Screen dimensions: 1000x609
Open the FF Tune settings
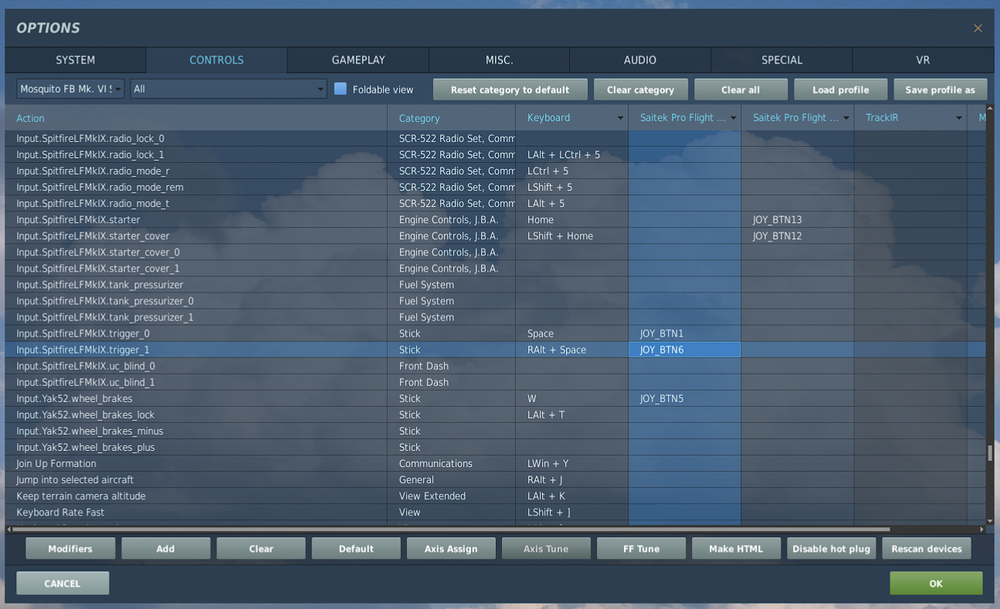click(x=641, y=548)
